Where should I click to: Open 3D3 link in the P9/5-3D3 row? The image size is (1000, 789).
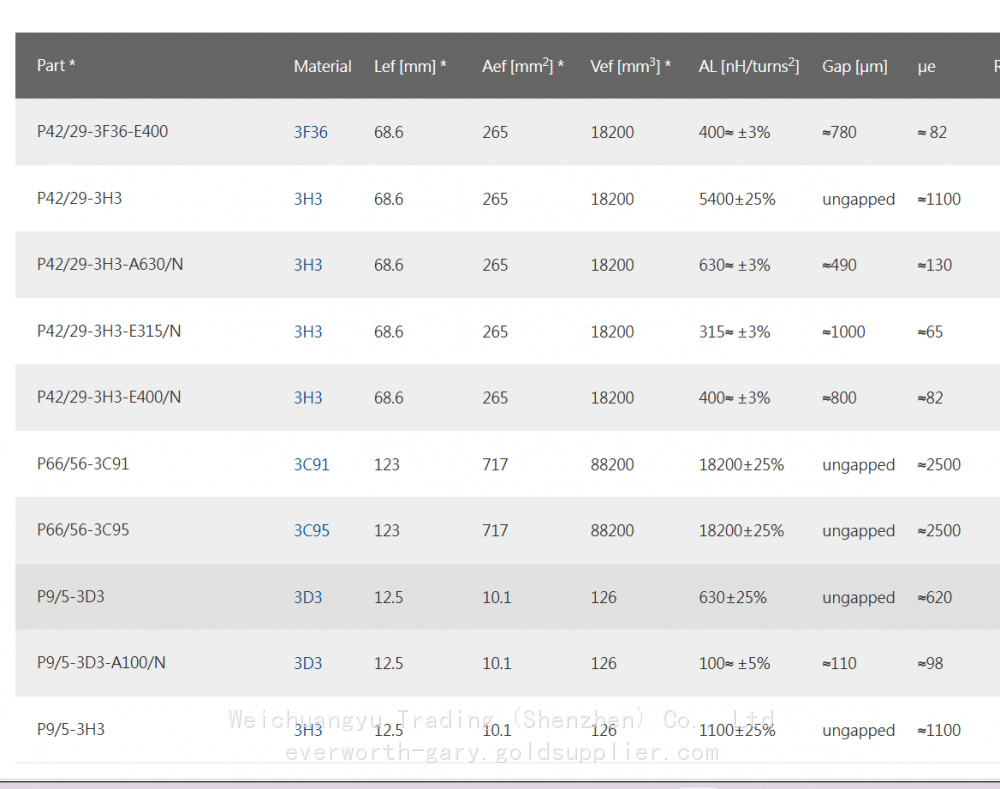(308, 598)
